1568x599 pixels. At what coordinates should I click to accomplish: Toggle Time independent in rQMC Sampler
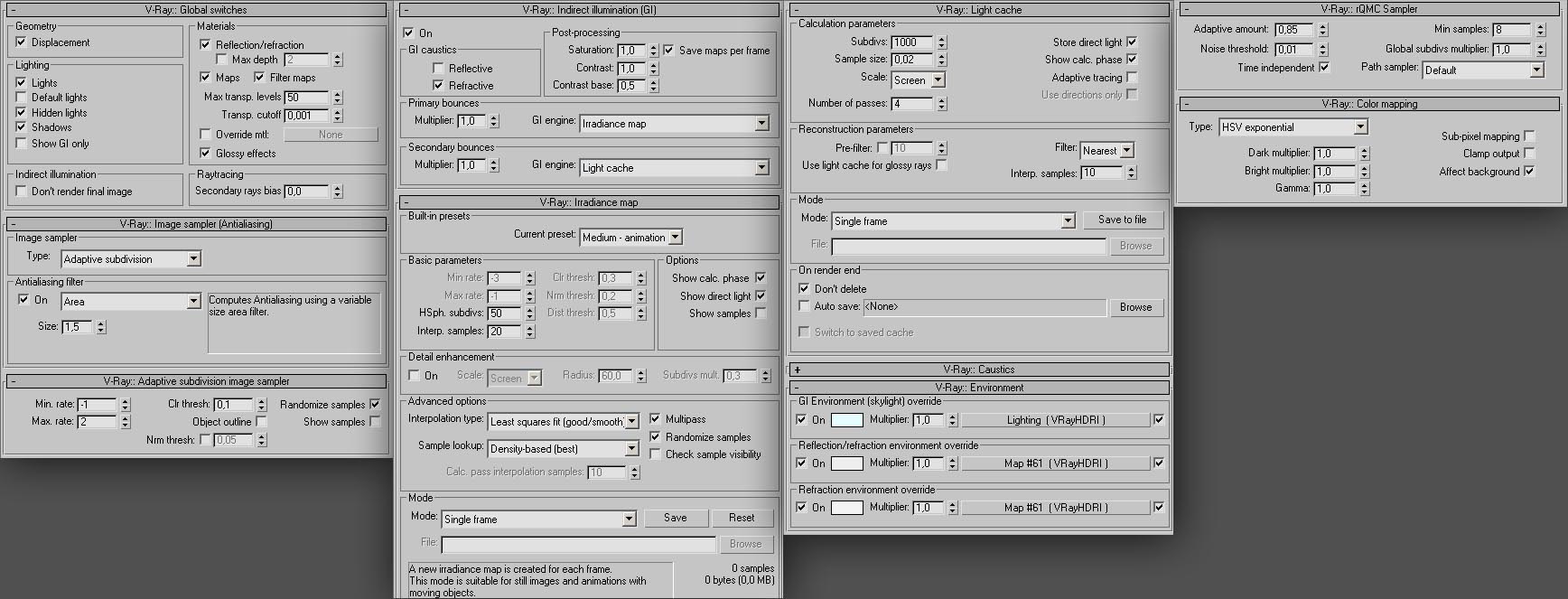[1324, 67]
